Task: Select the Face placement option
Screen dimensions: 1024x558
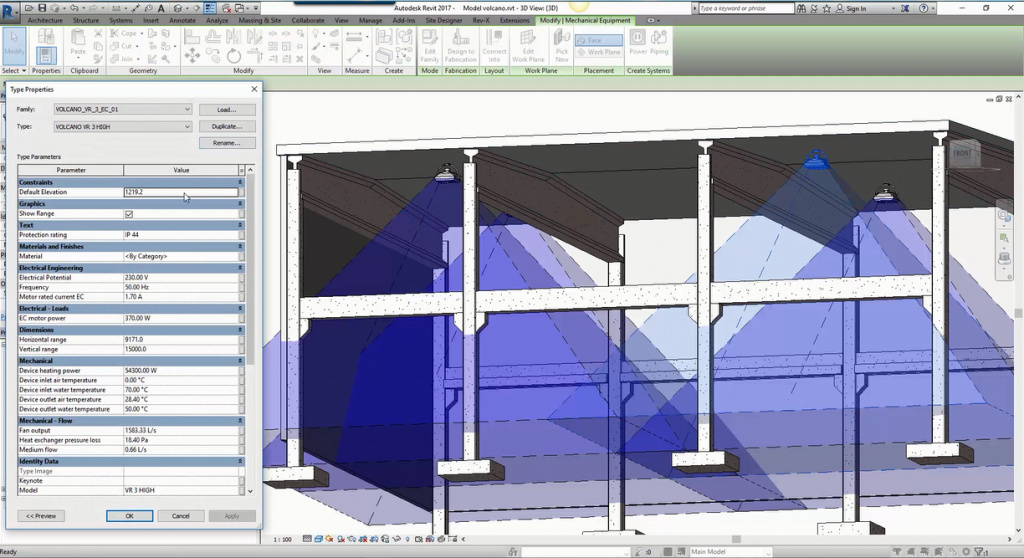Action: tap(598, 40)
